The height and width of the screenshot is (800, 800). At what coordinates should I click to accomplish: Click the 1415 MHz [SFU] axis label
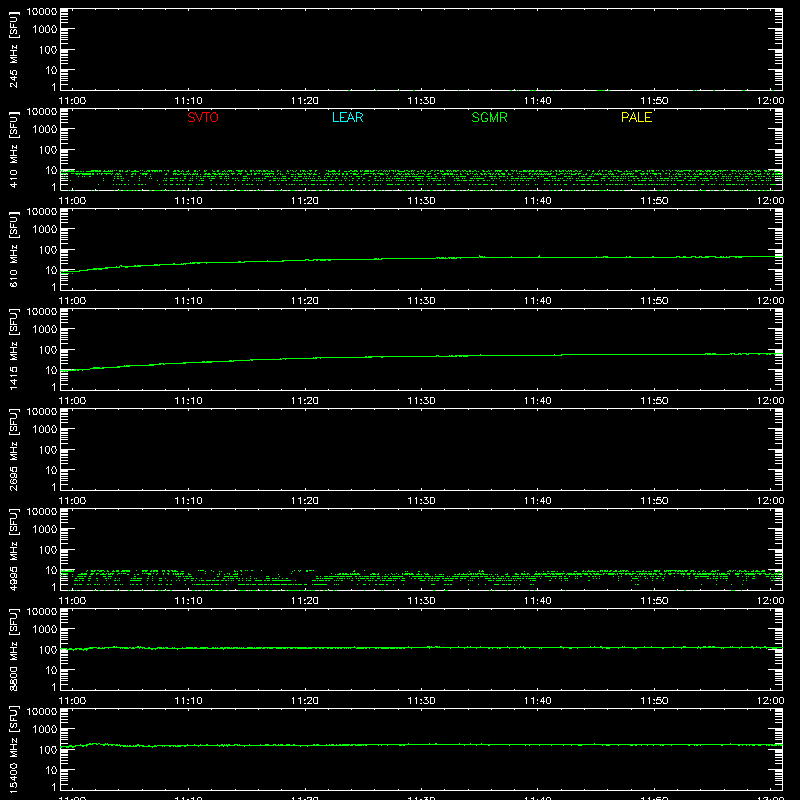pyautogui.click(x=13, y=349)
